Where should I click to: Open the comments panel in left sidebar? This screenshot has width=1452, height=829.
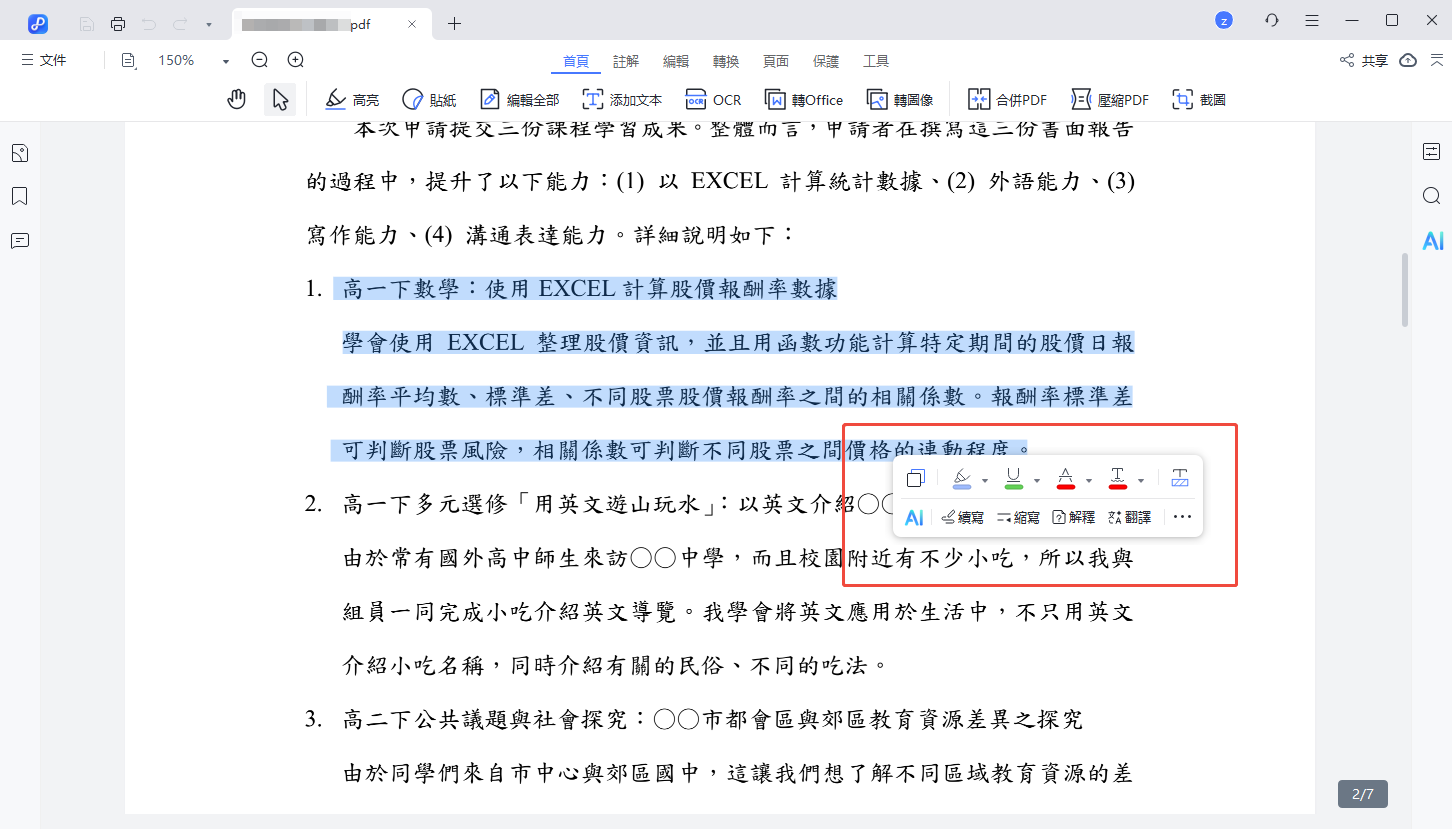point(19,240)
